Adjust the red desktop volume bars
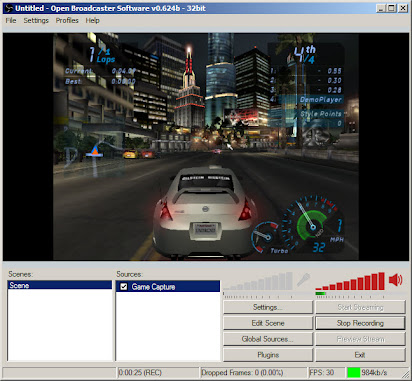The height and width of the screenshot is (381, 412). 350,281
